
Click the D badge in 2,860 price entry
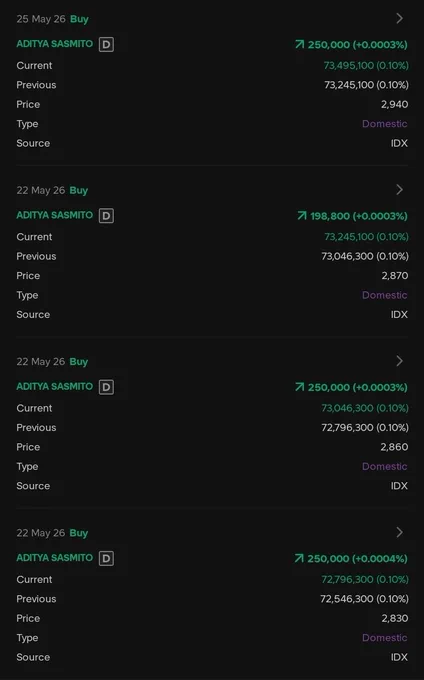[106, 387]
